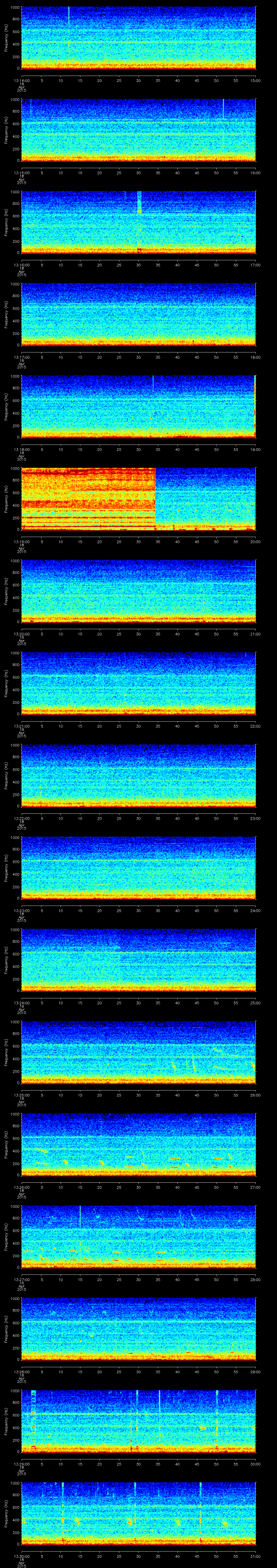Select the spectrogram panel starting at 13:28:00
This screenshot has width=277, height=1568.
[138, 1329]
